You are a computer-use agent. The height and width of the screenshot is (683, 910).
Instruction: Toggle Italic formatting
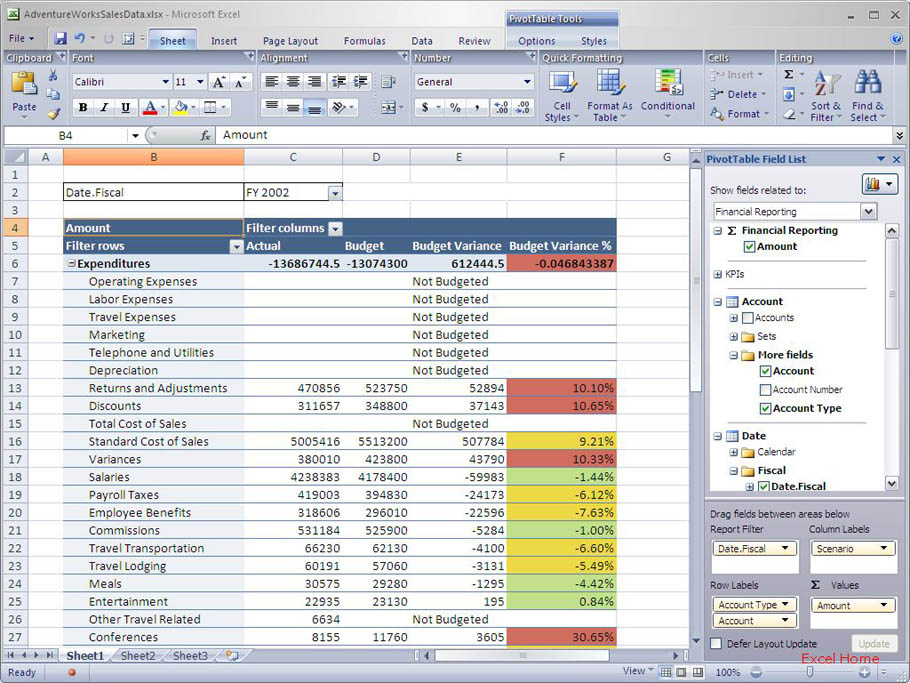coord(104,107)
